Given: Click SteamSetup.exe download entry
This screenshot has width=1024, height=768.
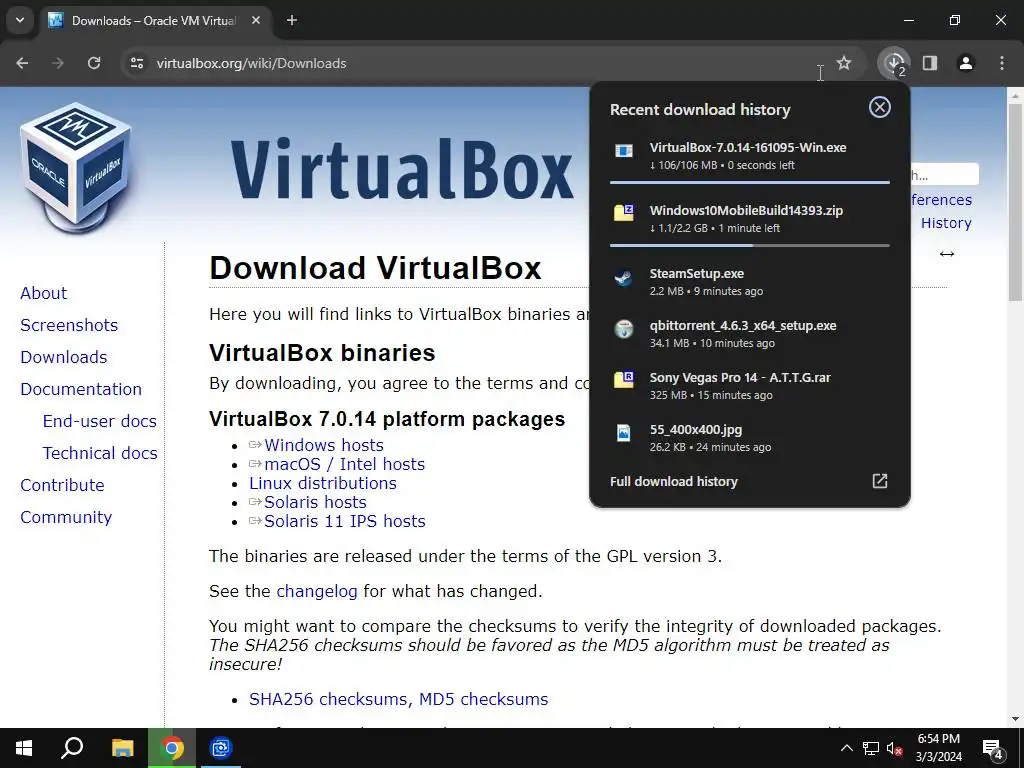Looking at the screenshot, I should click(750, 281).
